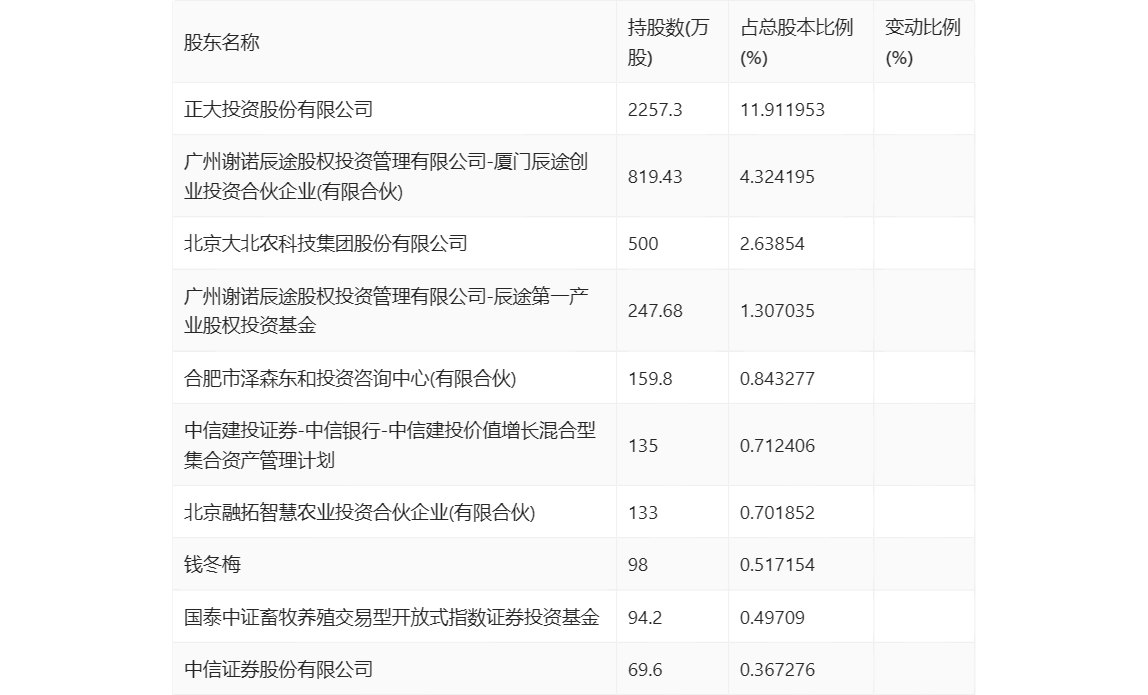Viewport: 1148px width, 695px height.
Task: Click the value 247.68
Action: click(x=655, y=311)
